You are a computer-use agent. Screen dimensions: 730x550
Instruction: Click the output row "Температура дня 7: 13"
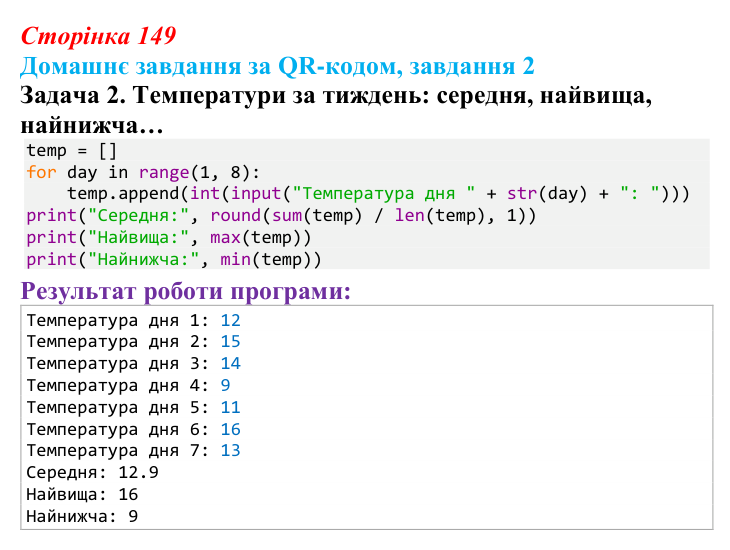click(133, 451)
